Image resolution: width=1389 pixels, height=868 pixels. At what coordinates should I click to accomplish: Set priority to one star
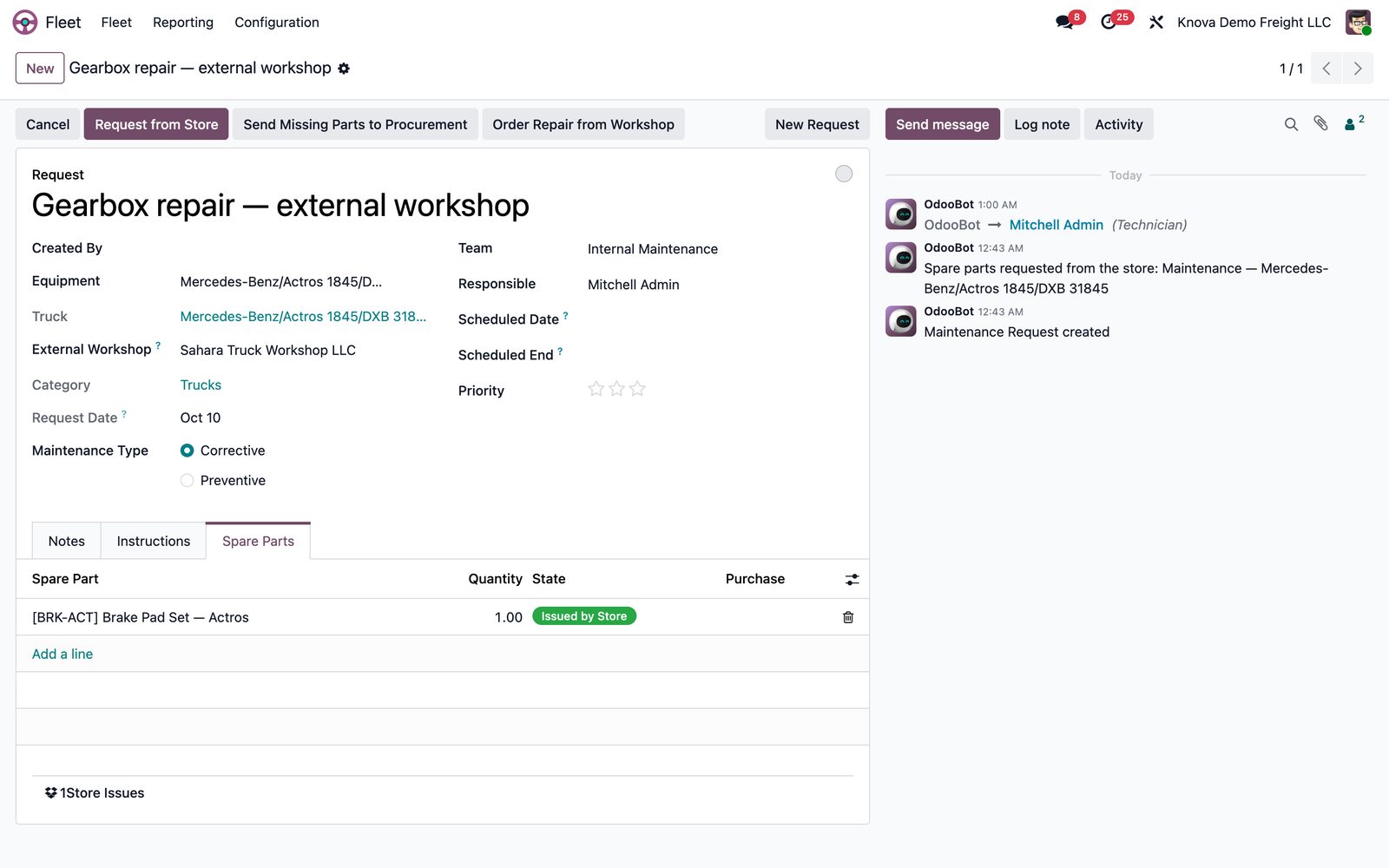coord(596,389)
